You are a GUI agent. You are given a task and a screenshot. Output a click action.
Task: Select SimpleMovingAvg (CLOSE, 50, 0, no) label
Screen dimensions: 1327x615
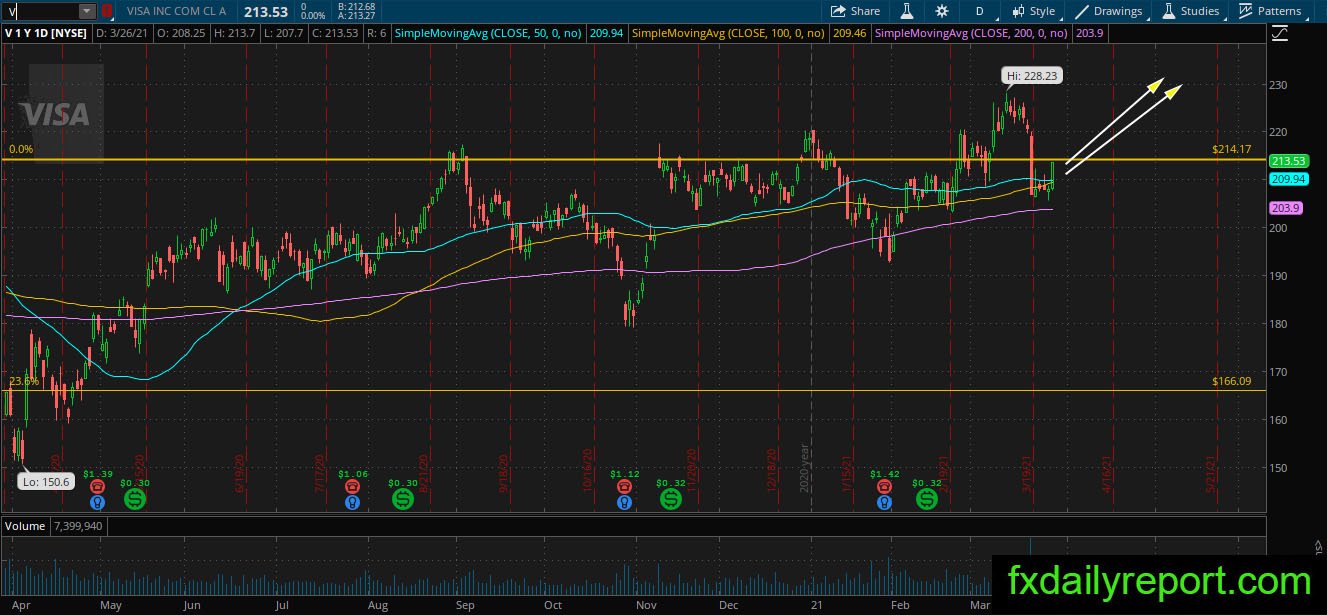click(489, 34)
